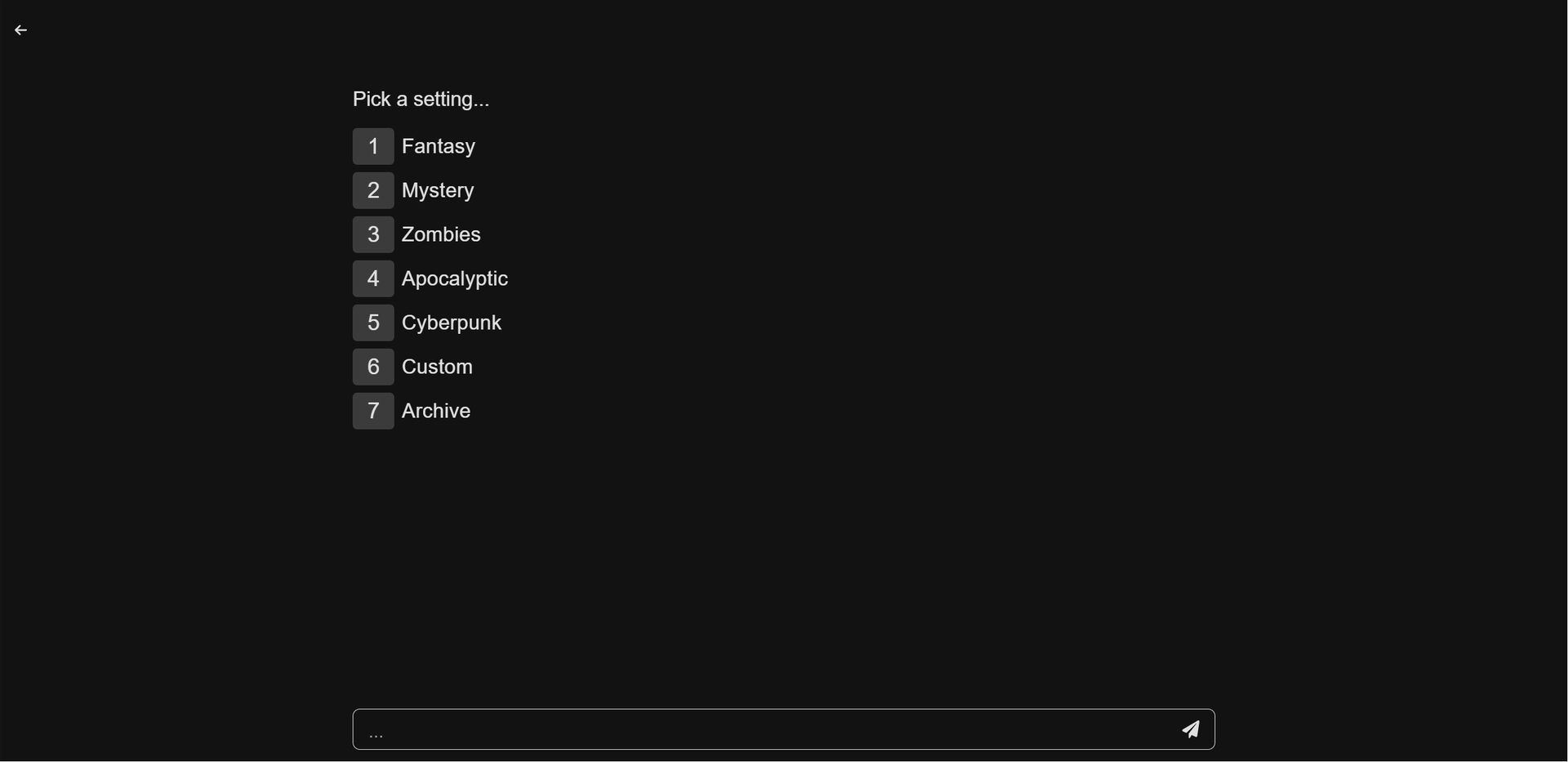The height and width of the screenshot is (762, 1568).
Task: Go back using the left arrow
Action: pyautogui.click(x=21, y=30)
